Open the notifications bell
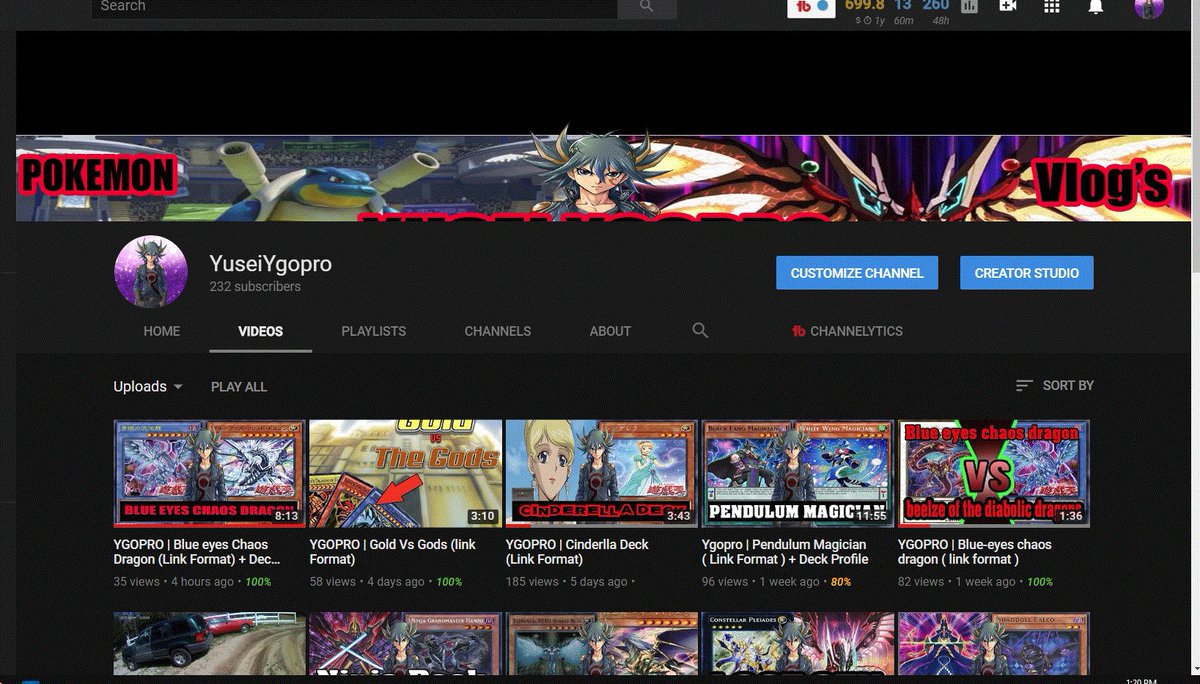This screenshot has width=1200, height=684. click(1096, 7)
